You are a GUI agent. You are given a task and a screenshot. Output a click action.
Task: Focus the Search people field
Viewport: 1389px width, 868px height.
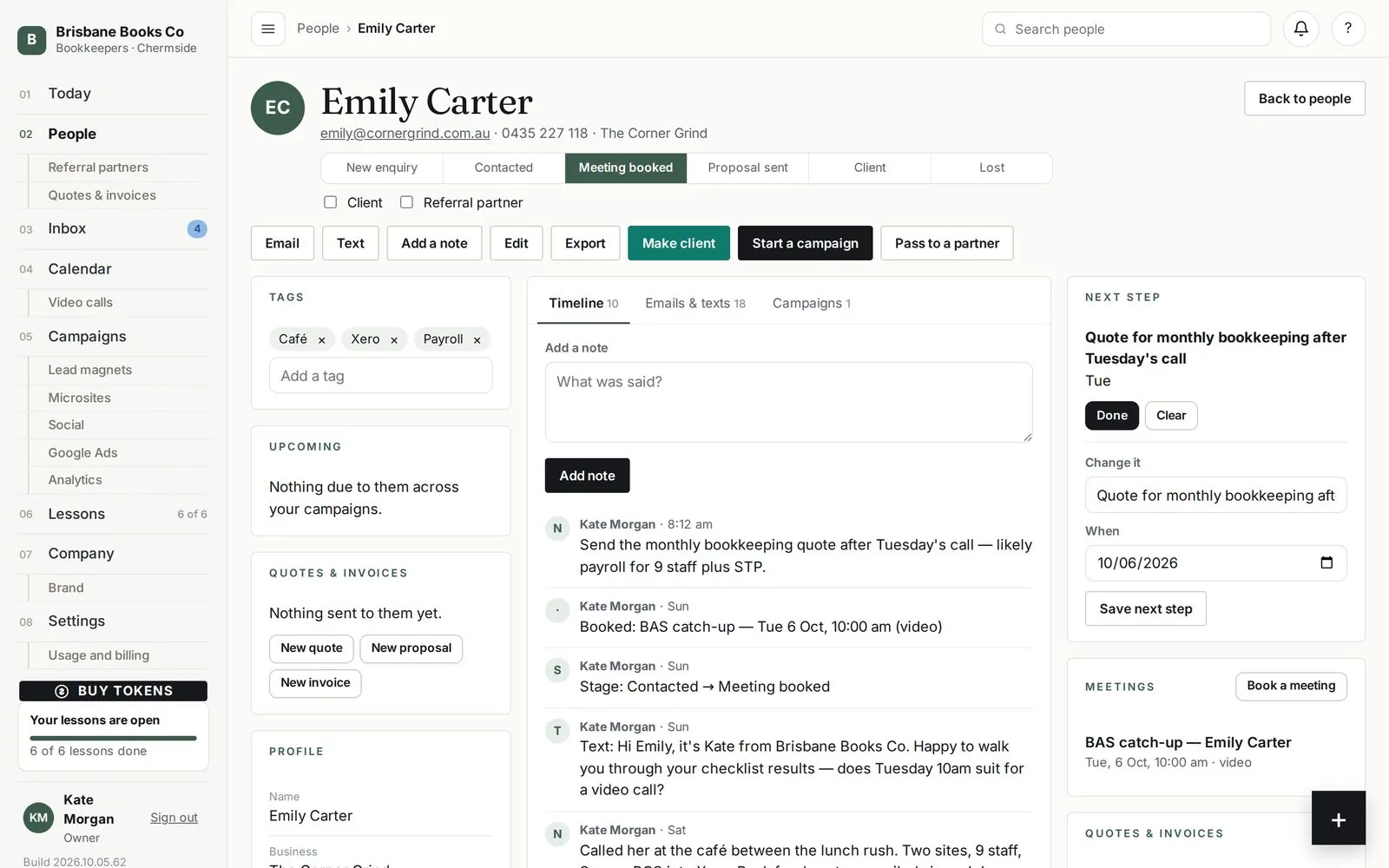tap(1126, 29)
